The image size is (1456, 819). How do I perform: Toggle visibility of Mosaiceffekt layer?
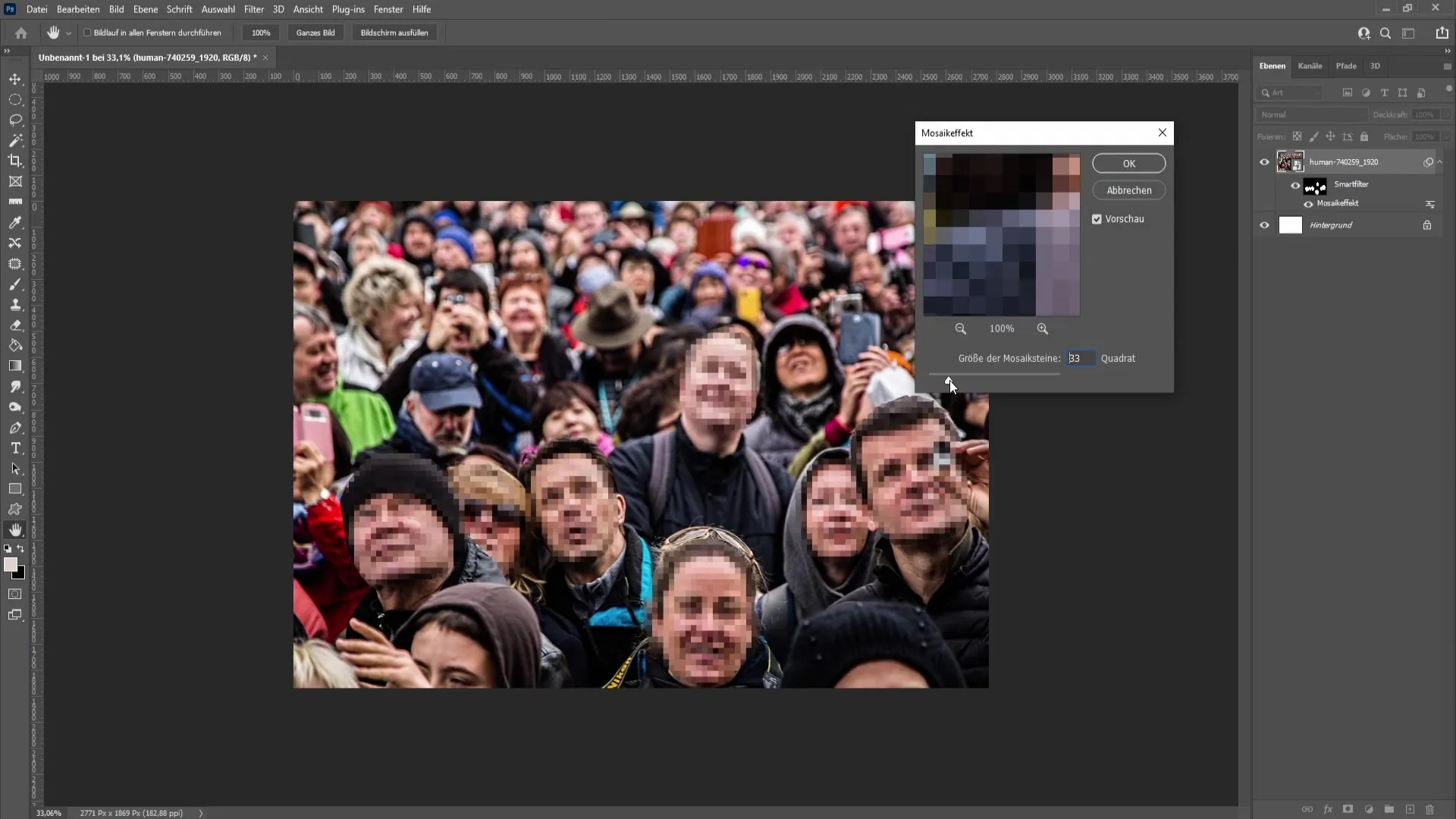(x=1307, y=203)
